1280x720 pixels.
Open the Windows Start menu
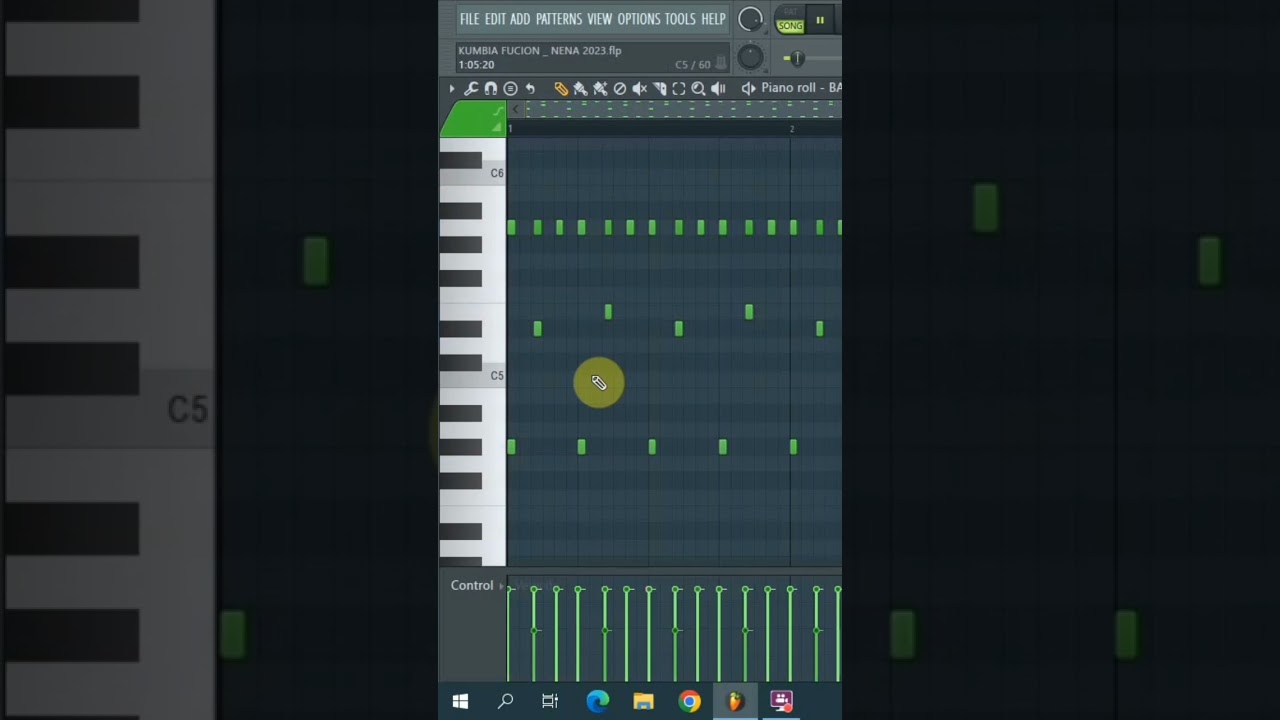tap(461, 701)
